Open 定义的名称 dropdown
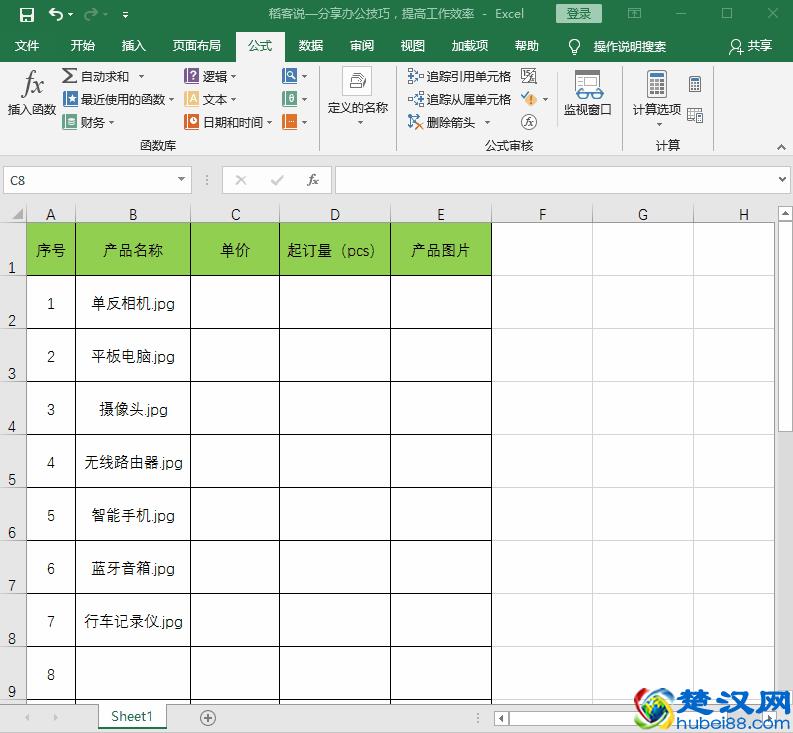The height and width of the screenshot is (733, 793). [x=358, y=97]
